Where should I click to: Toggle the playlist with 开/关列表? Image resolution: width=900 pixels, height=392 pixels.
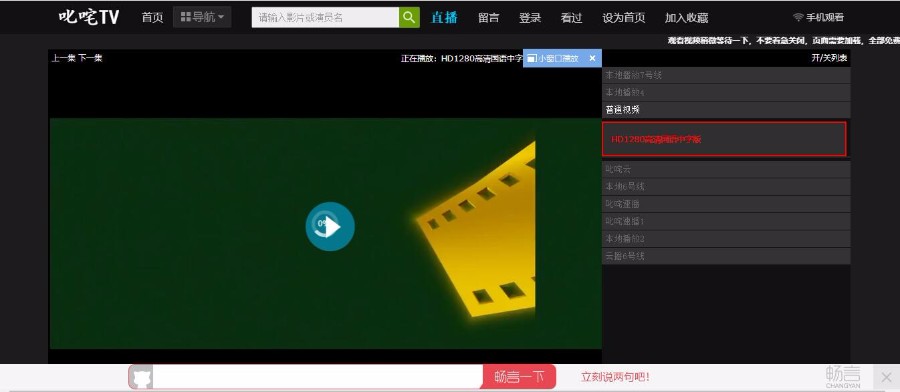[x=829, y=58]
